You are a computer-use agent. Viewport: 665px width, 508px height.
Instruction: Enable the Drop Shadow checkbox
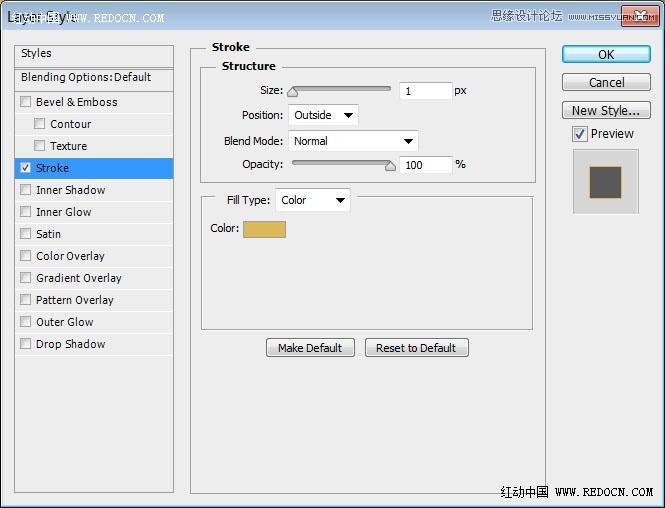[26, 344]
